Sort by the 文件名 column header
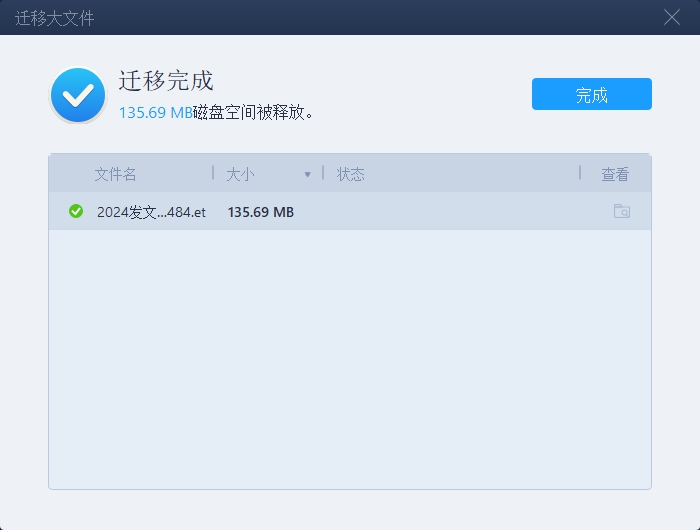Screen dimensions: 700x530 click(115, 174)
